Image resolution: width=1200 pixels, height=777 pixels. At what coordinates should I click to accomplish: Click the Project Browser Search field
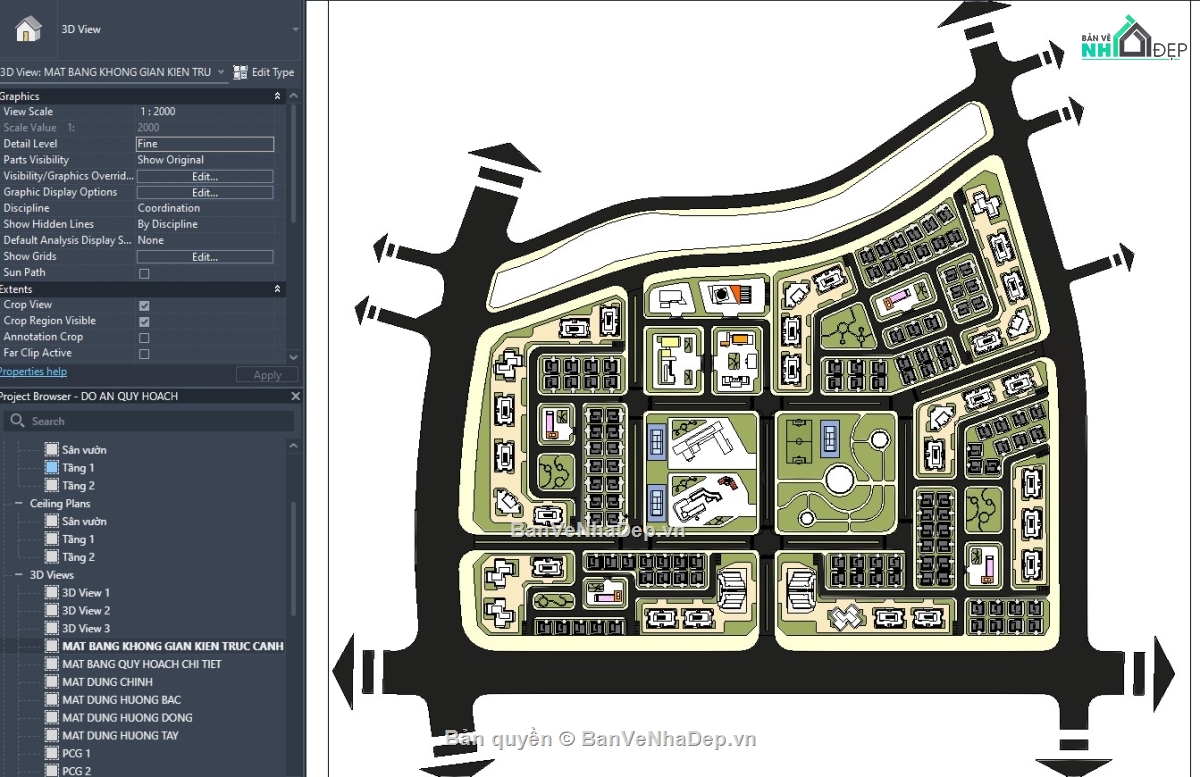pyautogui.click(x=150, y=421)
